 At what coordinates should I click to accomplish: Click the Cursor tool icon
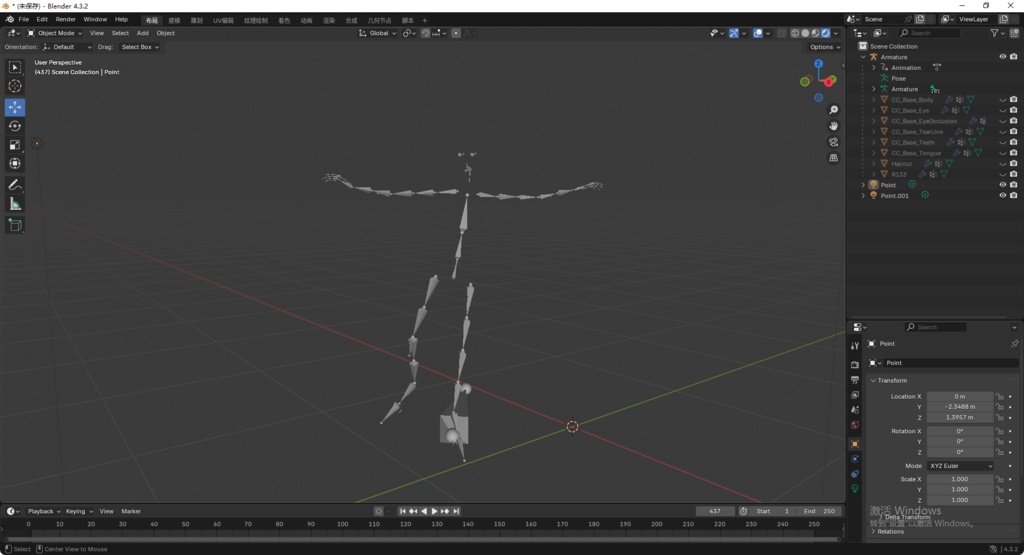click(x=15, y=86)
